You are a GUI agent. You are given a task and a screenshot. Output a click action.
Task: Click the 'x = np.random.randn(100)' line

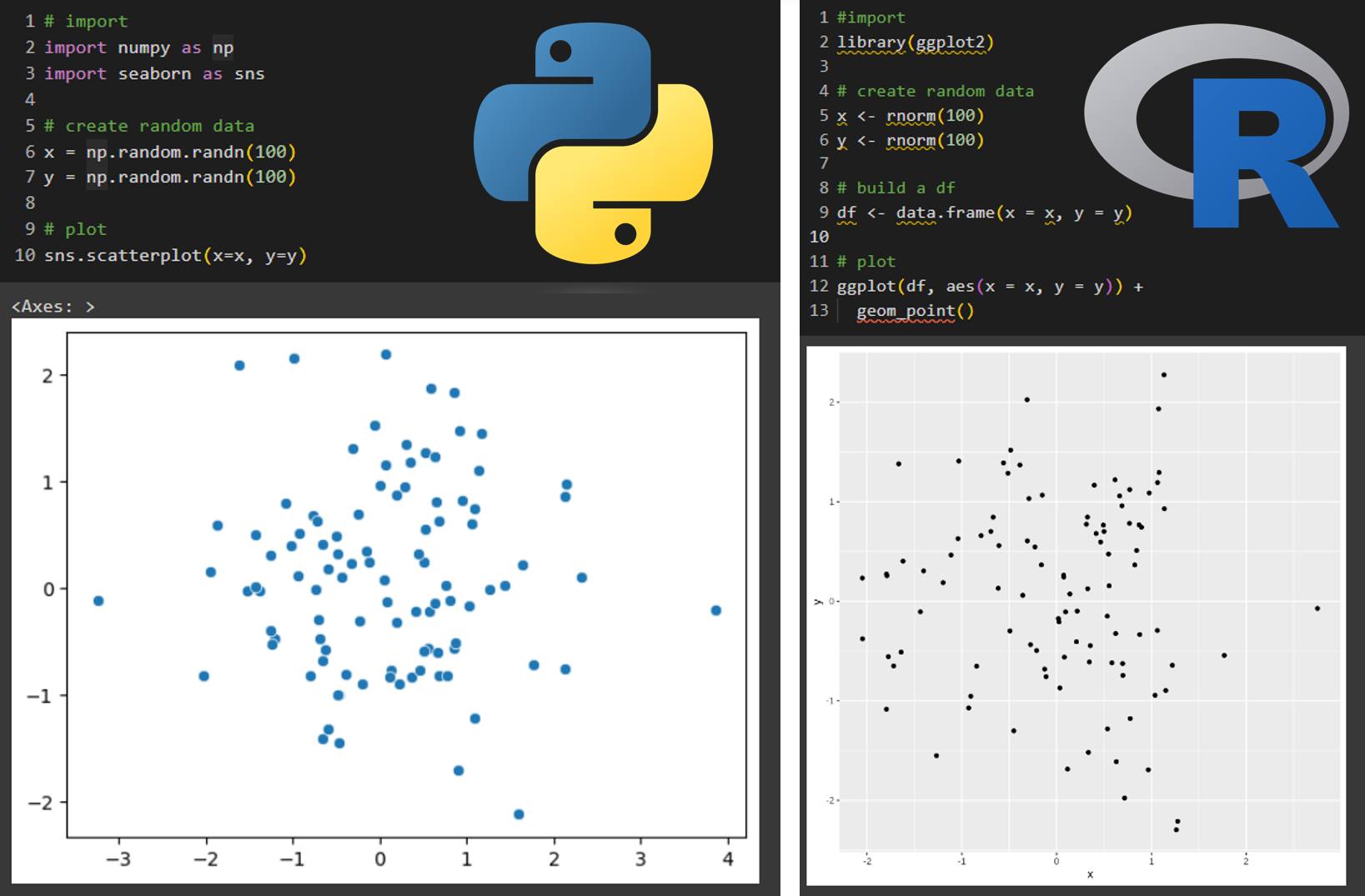170,152
